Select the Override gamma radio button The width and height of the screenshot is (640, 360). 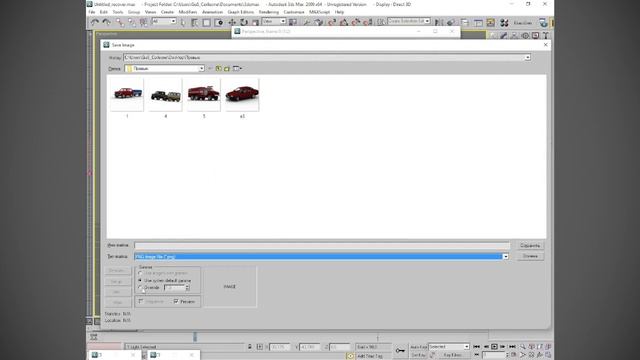click(x=140, y=288)
